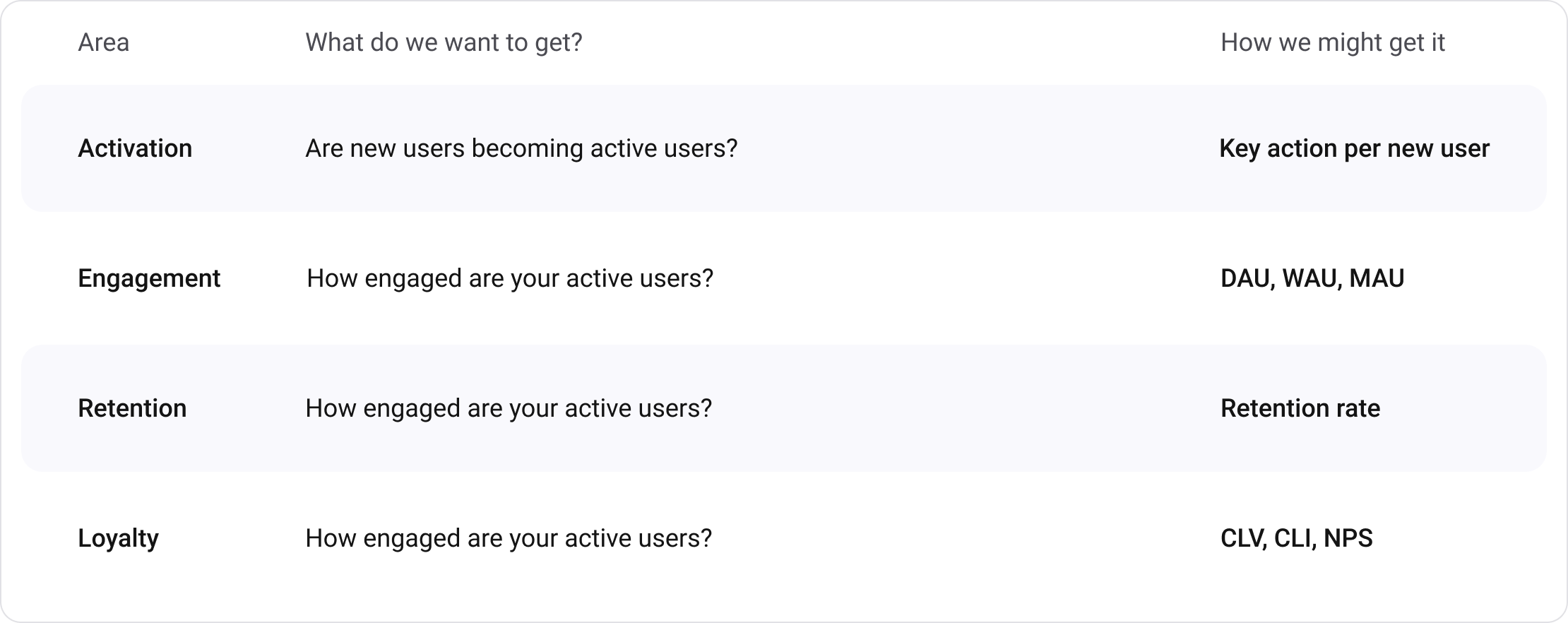Select the Retention row label
Image resolution: width=1568 pixels, height=623 pixels.
click(x=132, y=408)
